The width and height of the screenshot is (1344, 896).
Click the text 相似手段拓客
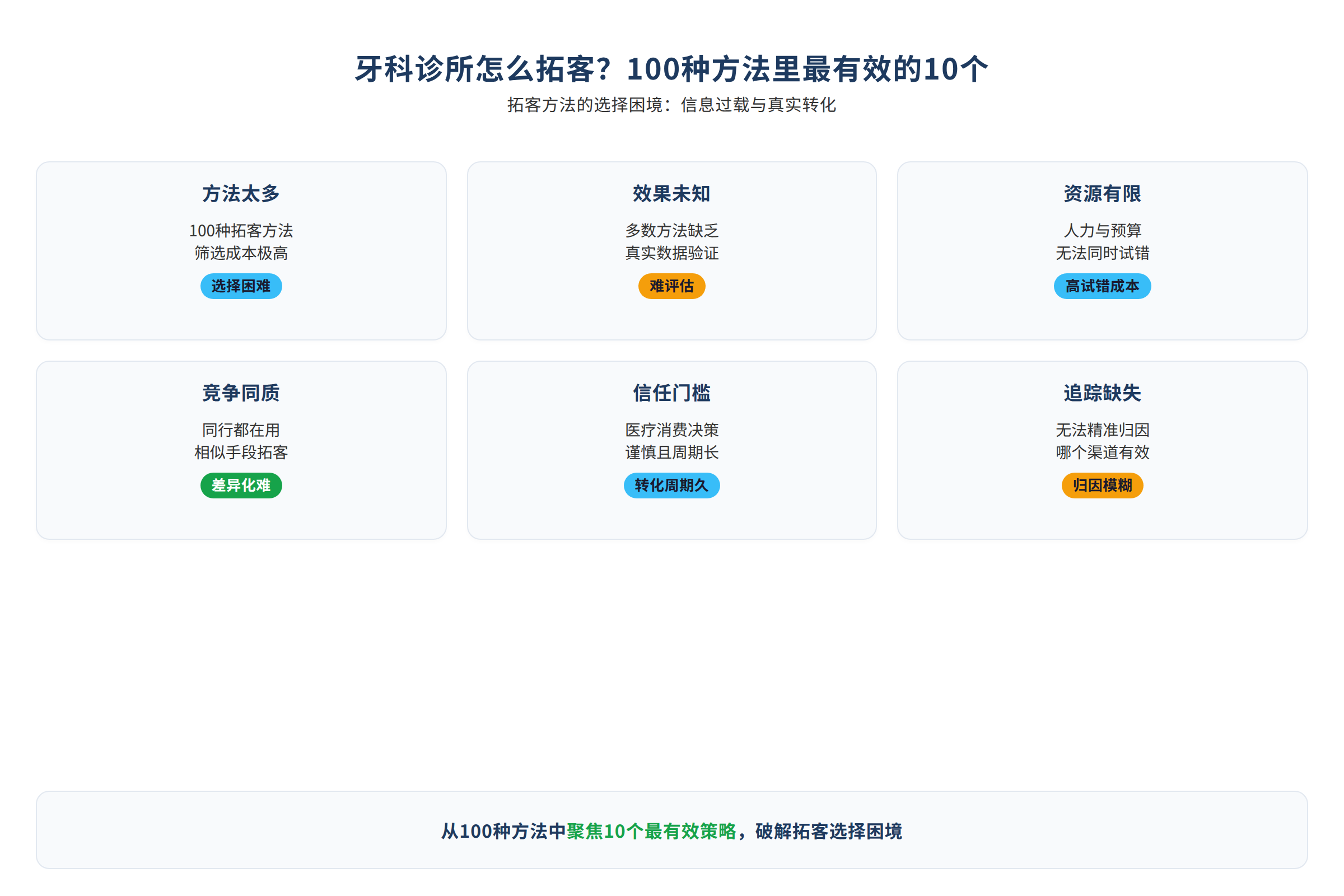click(241, 452)
